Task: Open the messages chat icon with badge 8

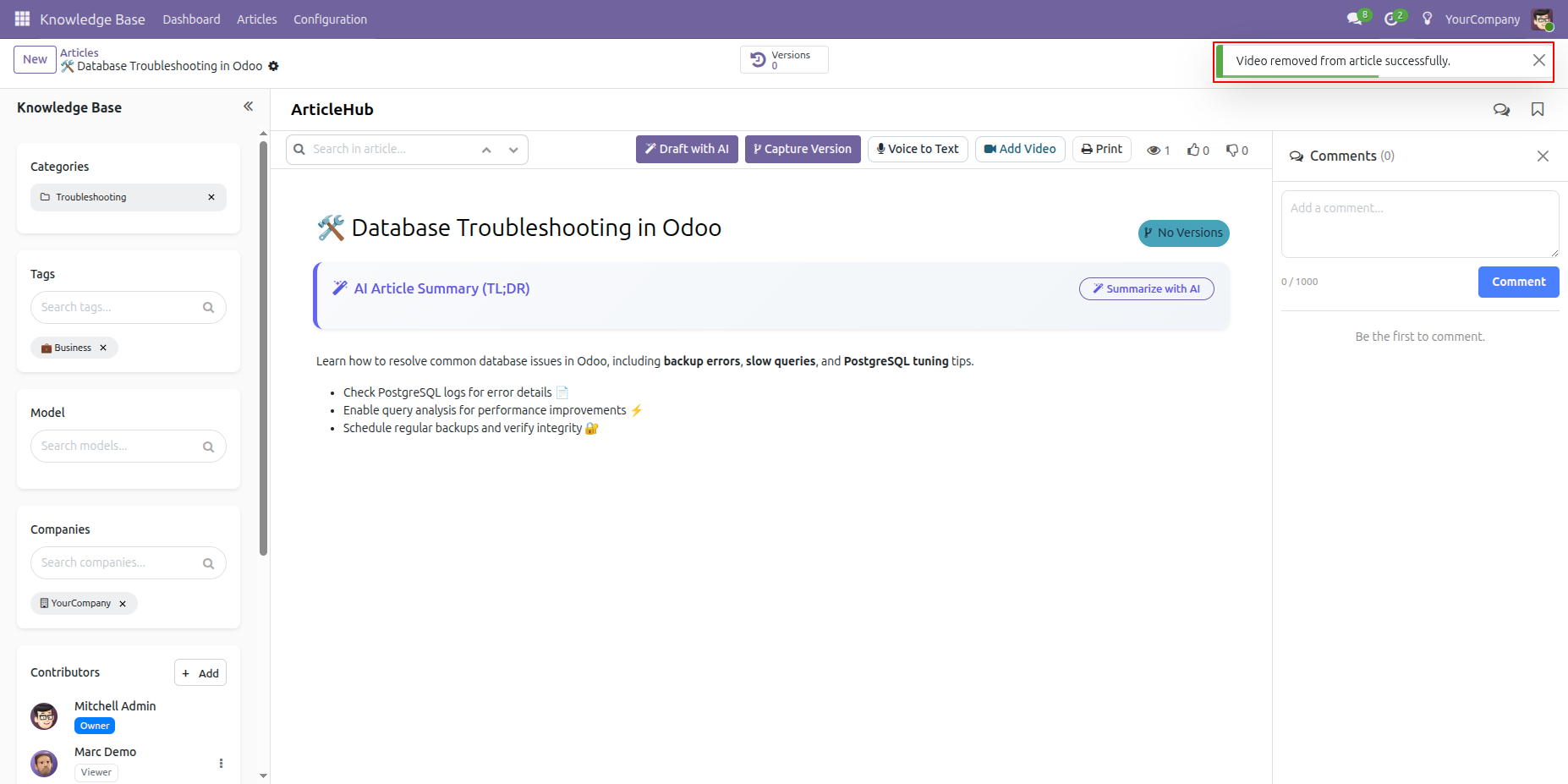Action: (x=1358, y=19)
